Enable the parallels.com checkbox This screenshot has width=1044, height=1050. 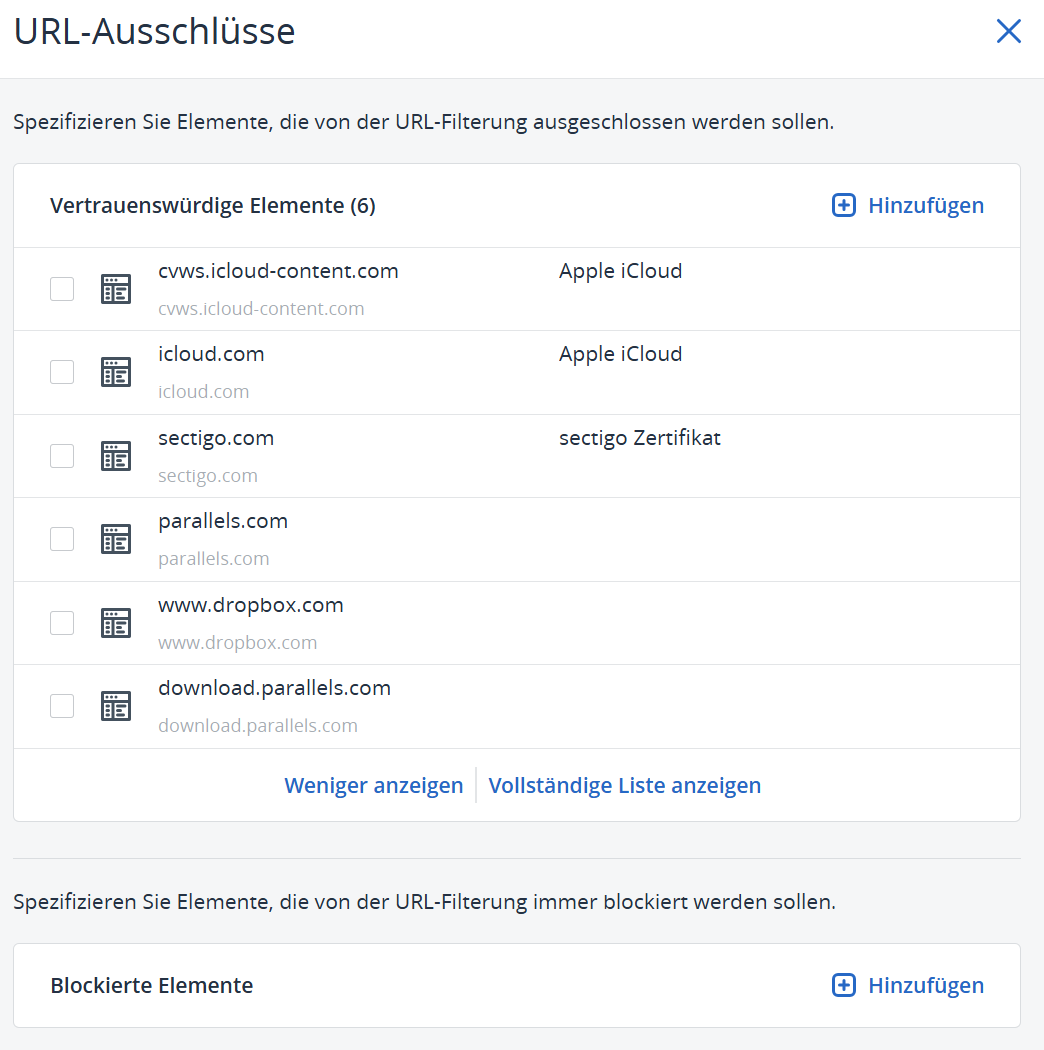[x=62, y=539]
